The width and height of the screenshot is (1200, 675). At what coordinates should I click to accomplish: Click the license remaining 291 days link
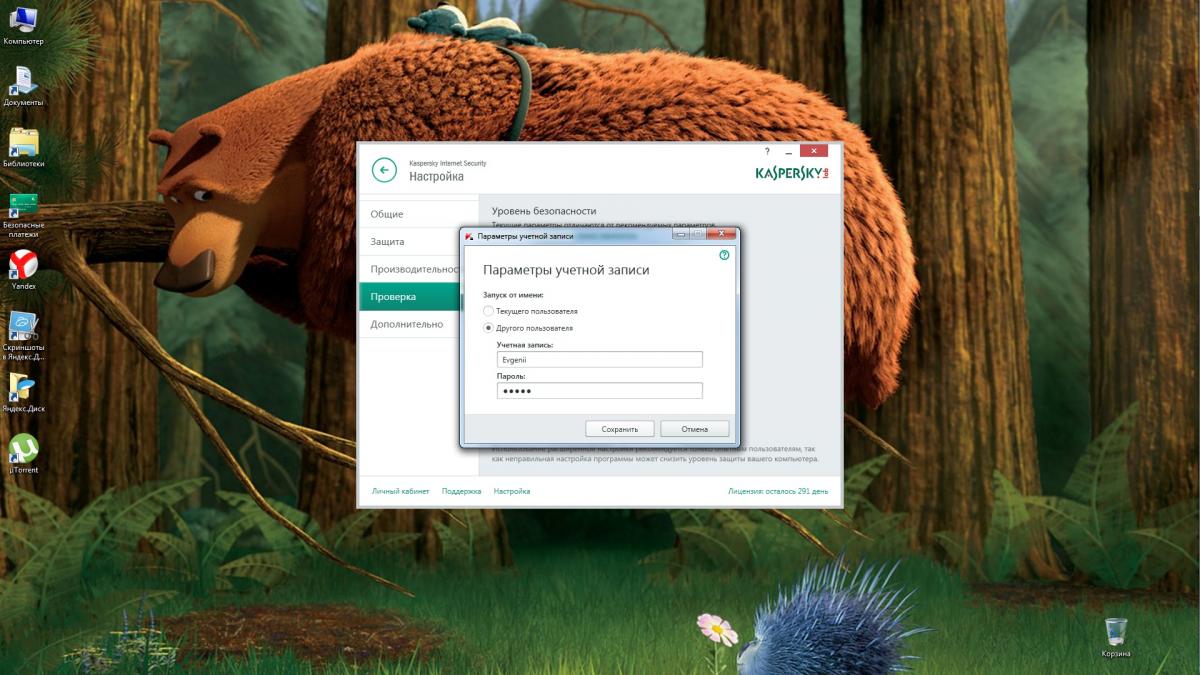click(x=778, y=491)
